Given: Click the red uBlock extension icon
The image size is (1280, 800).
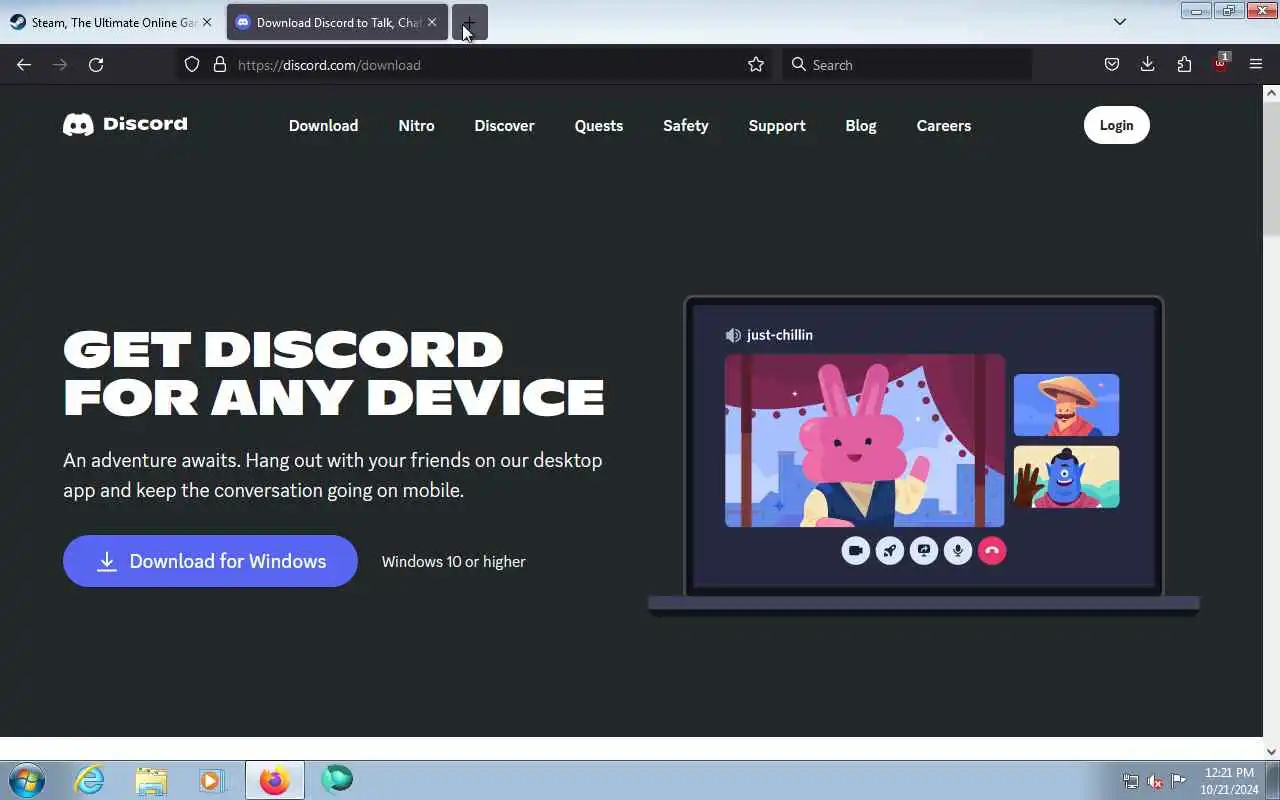Looking at the screenshot, I should 1220,64.
